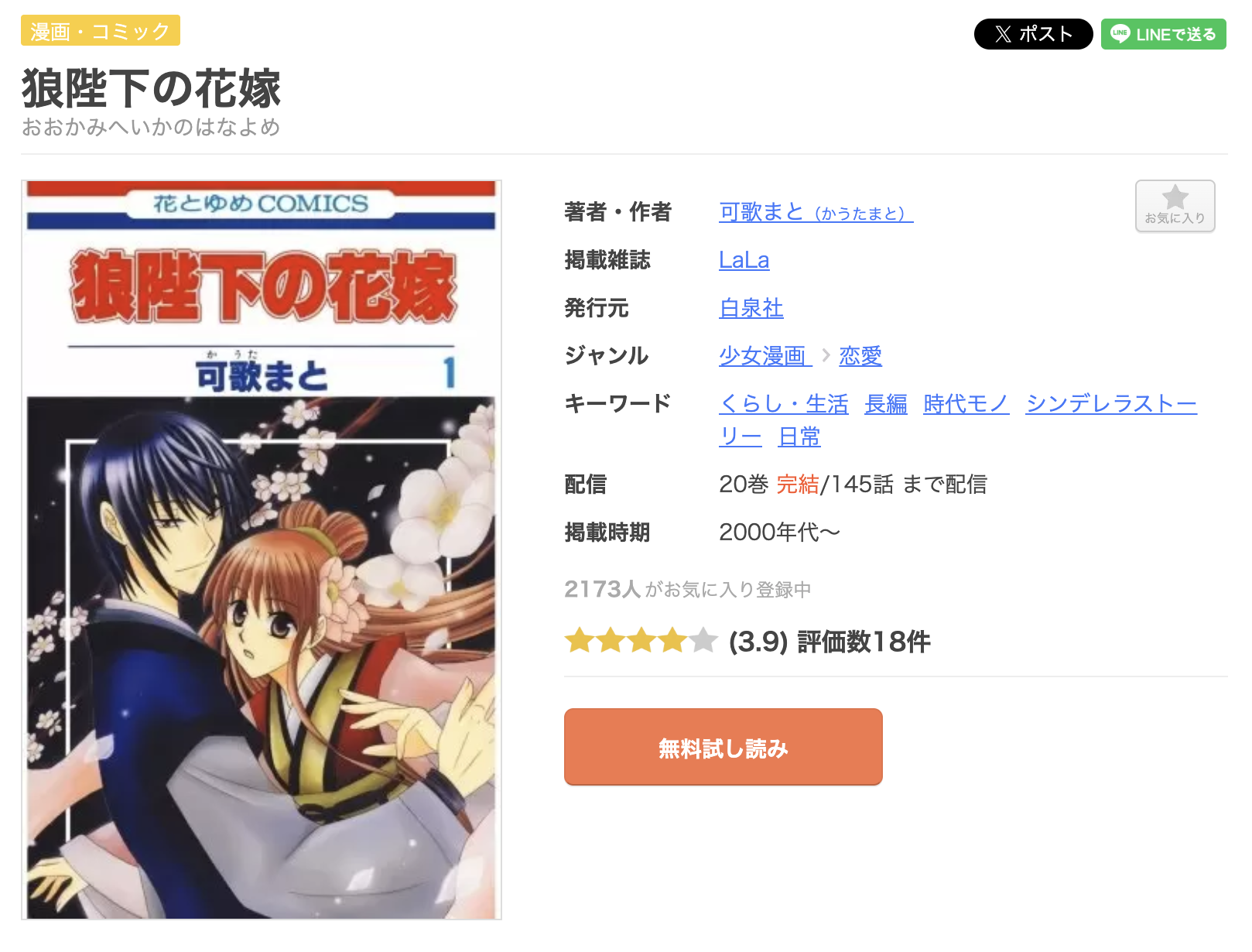The image size is (1252, 952).
Task: Select the 少女漫画 genre link
Action: click(765, 356)
